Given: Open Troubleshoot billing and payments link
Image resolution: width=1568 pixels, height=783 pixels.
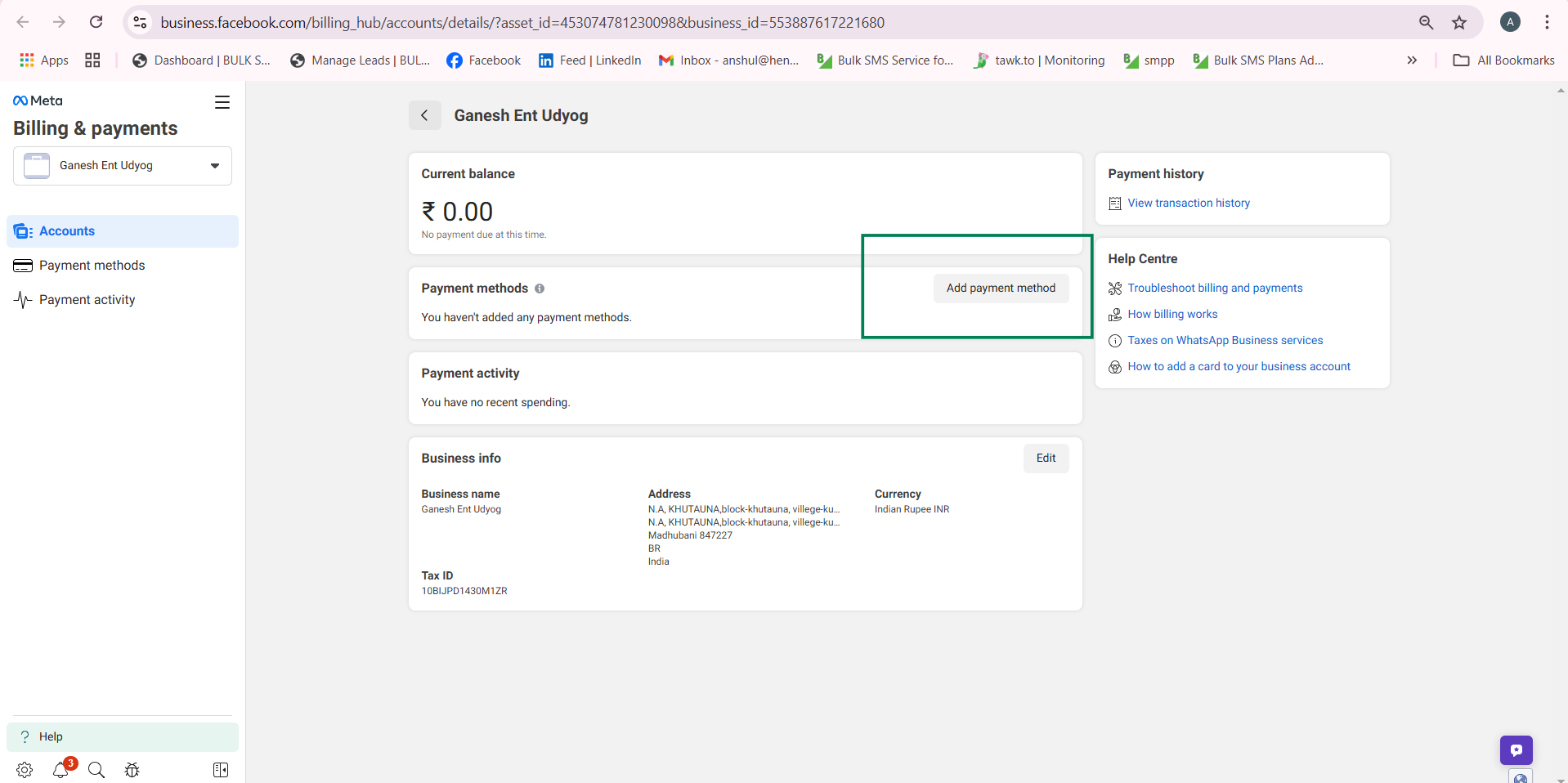Looking at the screenshot, I should (x=1215, y=288).
